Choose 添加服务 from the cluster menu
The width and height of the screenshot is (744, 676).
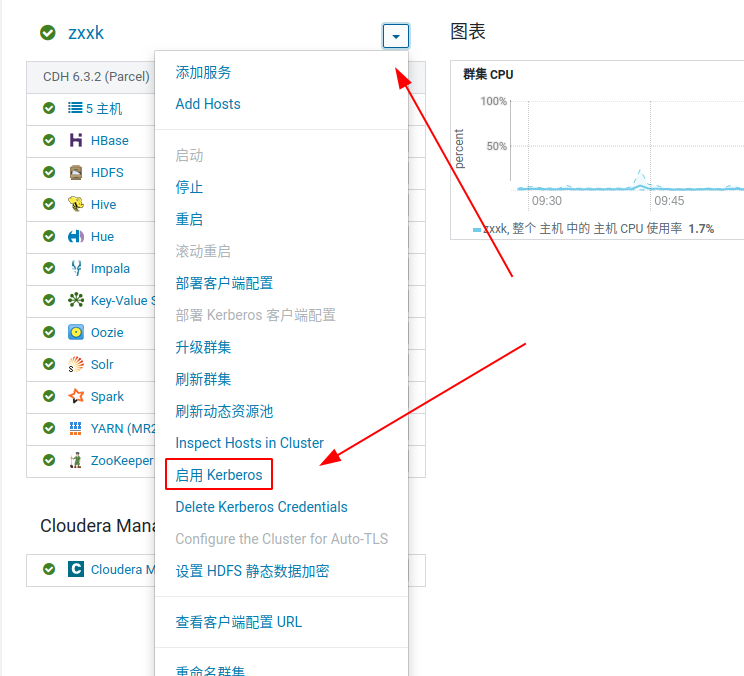[203, 72]
